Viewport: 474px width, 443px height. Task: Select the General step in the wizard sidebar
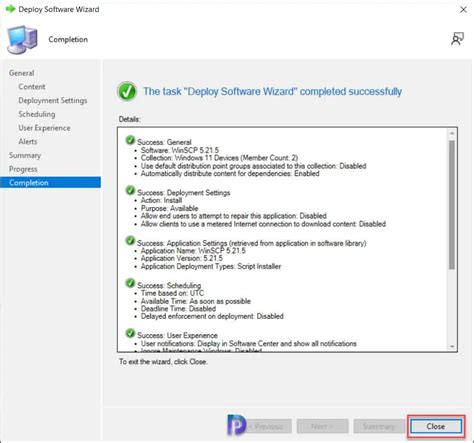[x=22, y=73]
